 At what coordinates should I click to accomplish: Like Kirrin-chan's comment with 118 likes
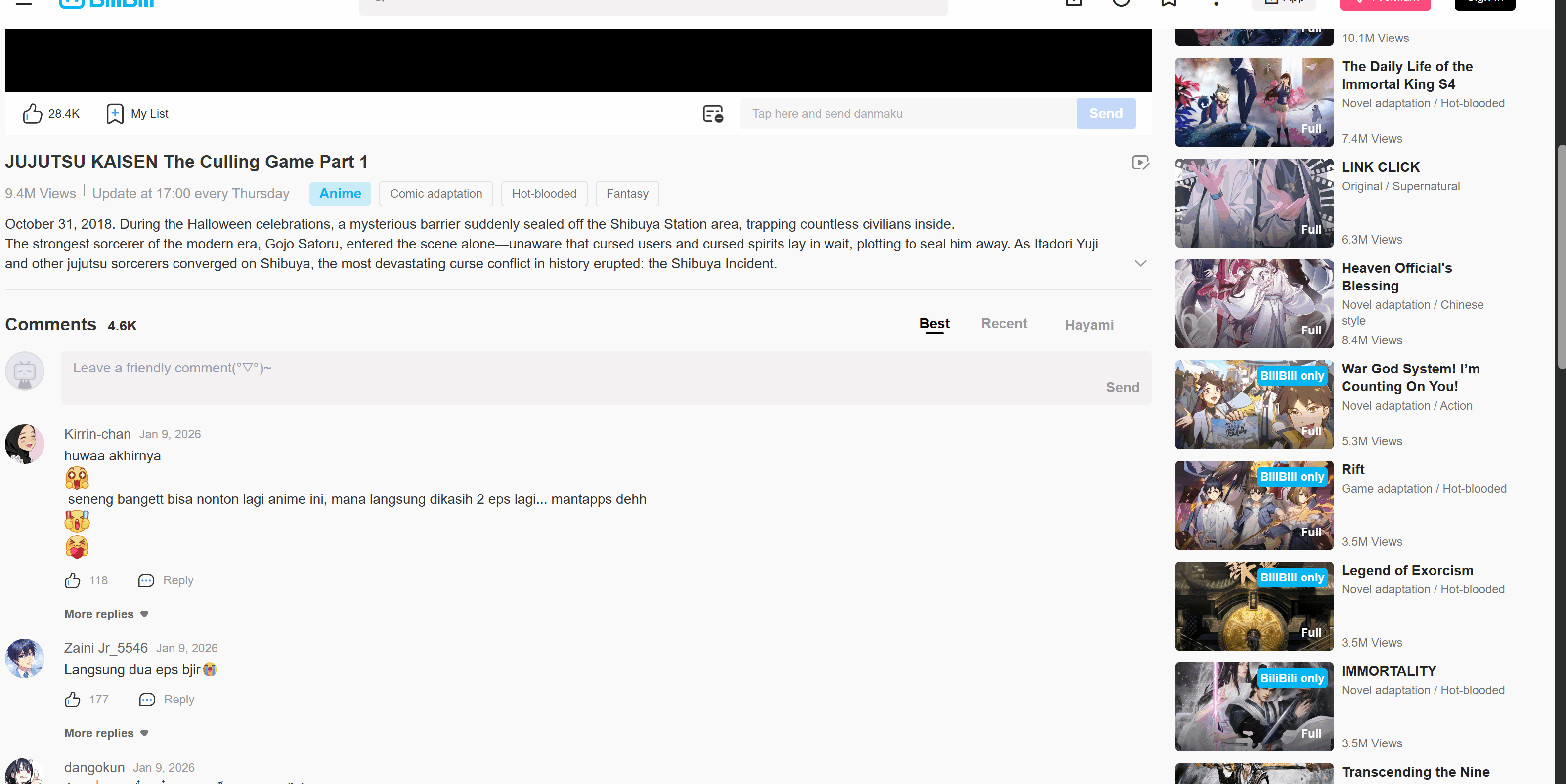(72, 580)
